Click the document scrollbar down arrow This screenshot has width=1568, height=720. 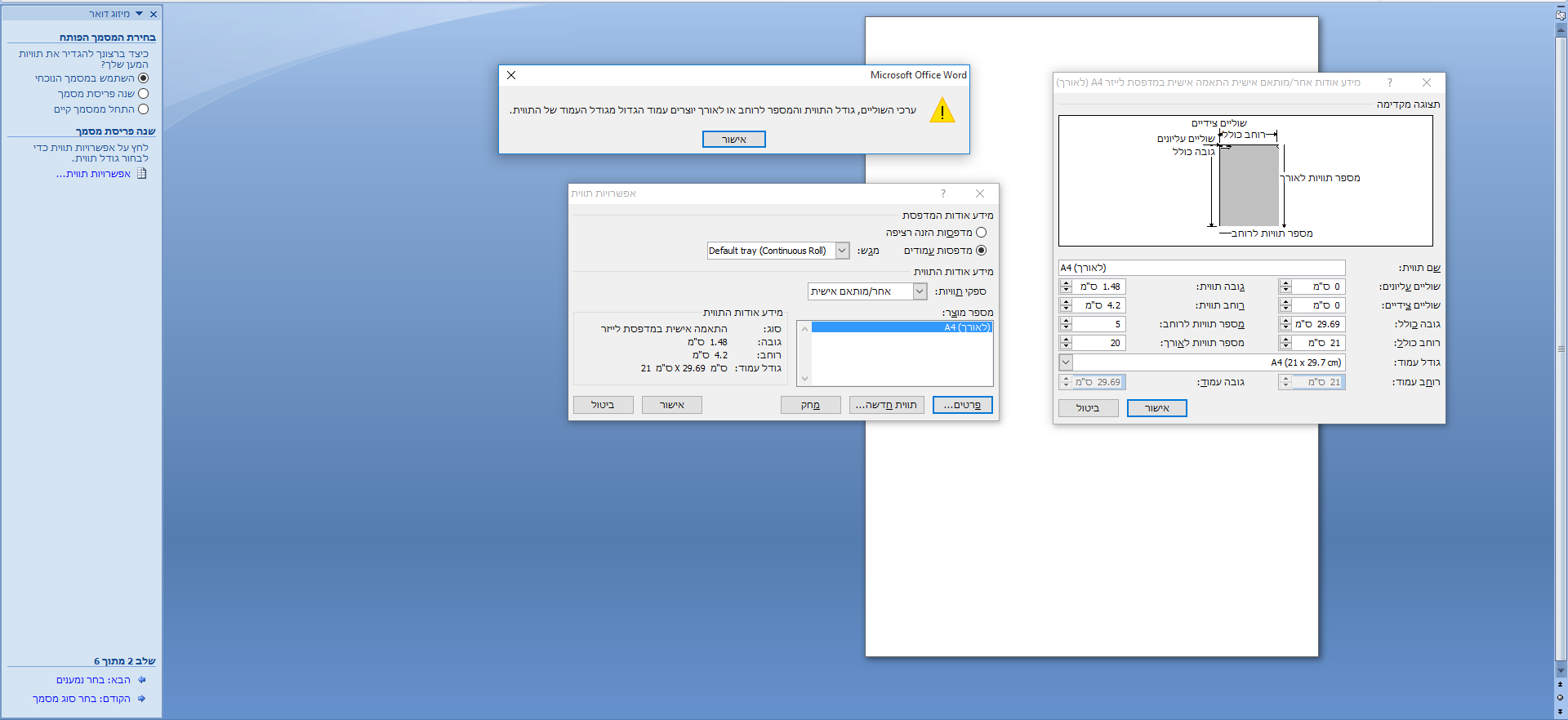pyautogui.click(x=1561, y=671)
